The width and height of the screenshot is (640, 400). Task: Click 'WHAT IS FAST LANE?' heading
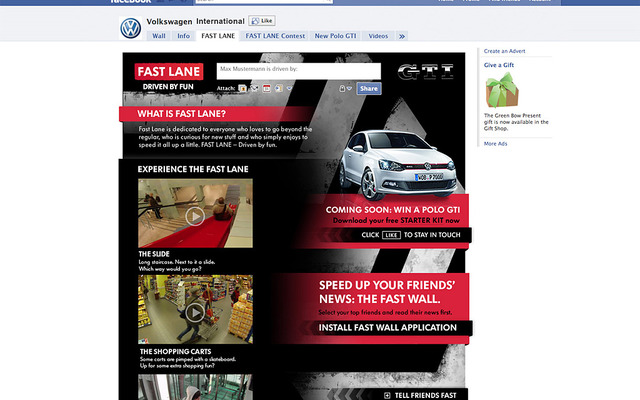[181, 114]
